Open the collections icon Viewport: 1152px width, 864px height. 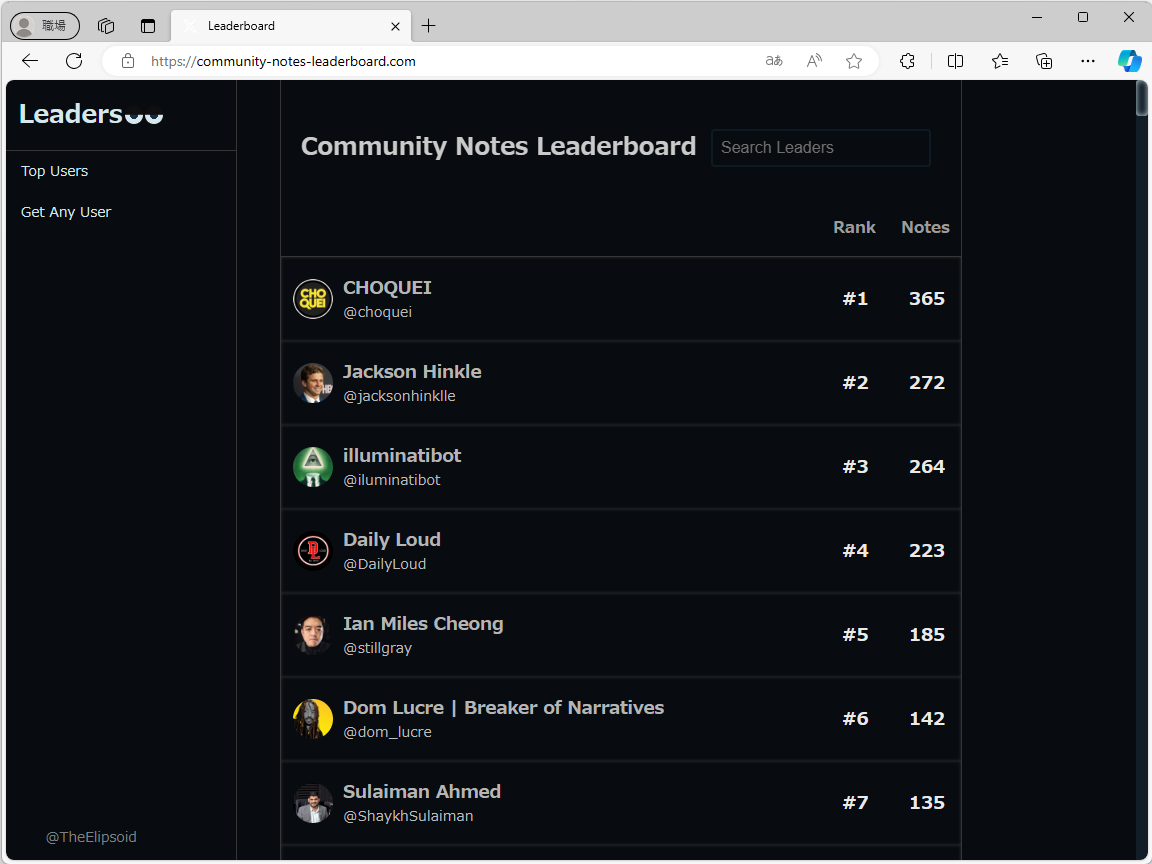click(x=1044, y=61)
